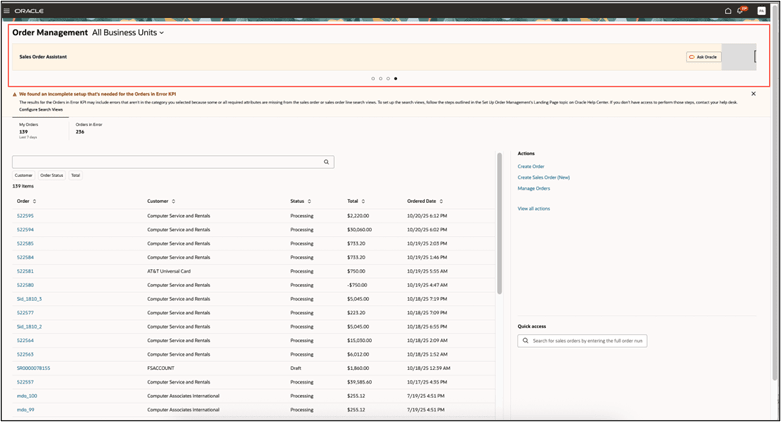
Task: Click magnifier icon in Quick access search
Action: coord(525,341)
